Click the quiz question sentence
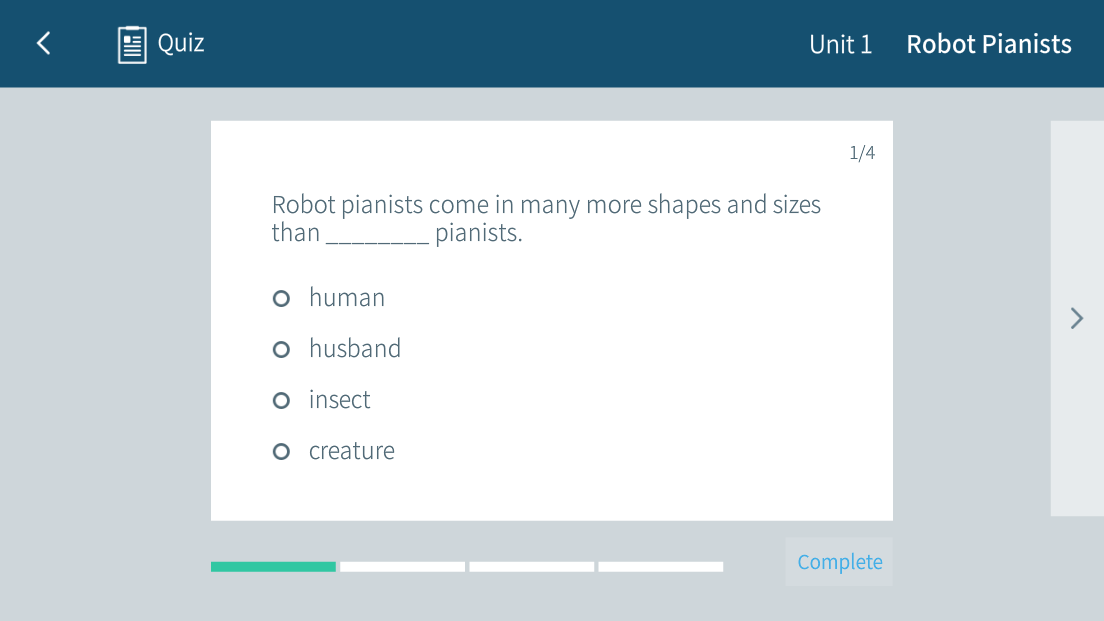1104x621 pixels. 546,219
